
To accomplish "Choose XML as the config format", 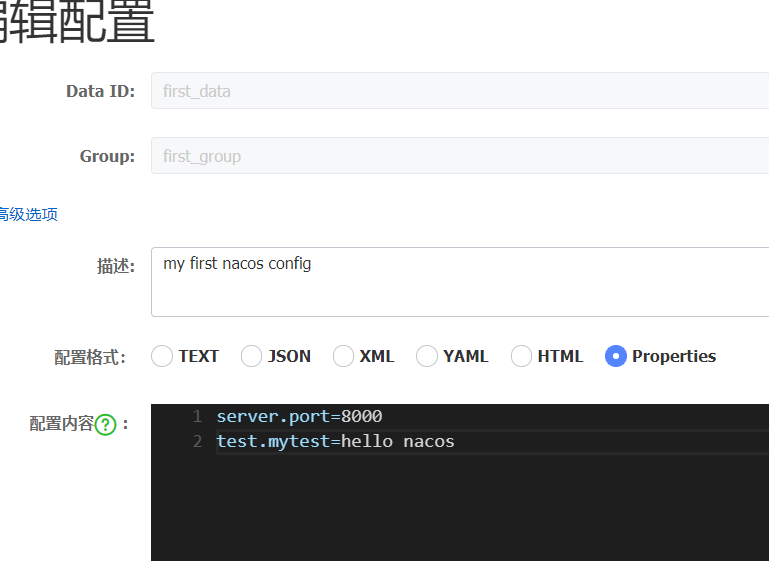I will click(x=343, y=356).
